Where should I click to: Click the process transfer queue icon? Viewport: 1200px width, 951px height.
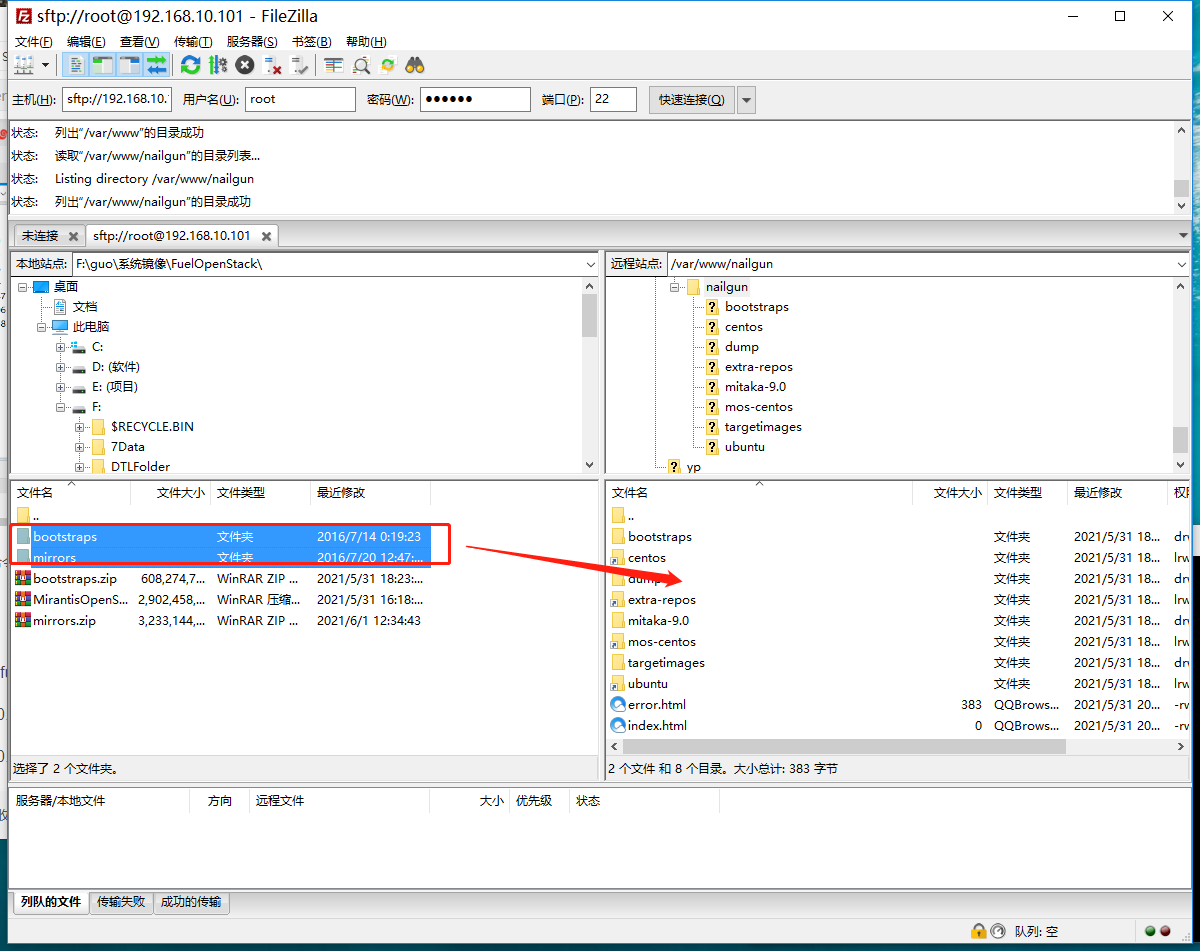(x=217, y=66)
